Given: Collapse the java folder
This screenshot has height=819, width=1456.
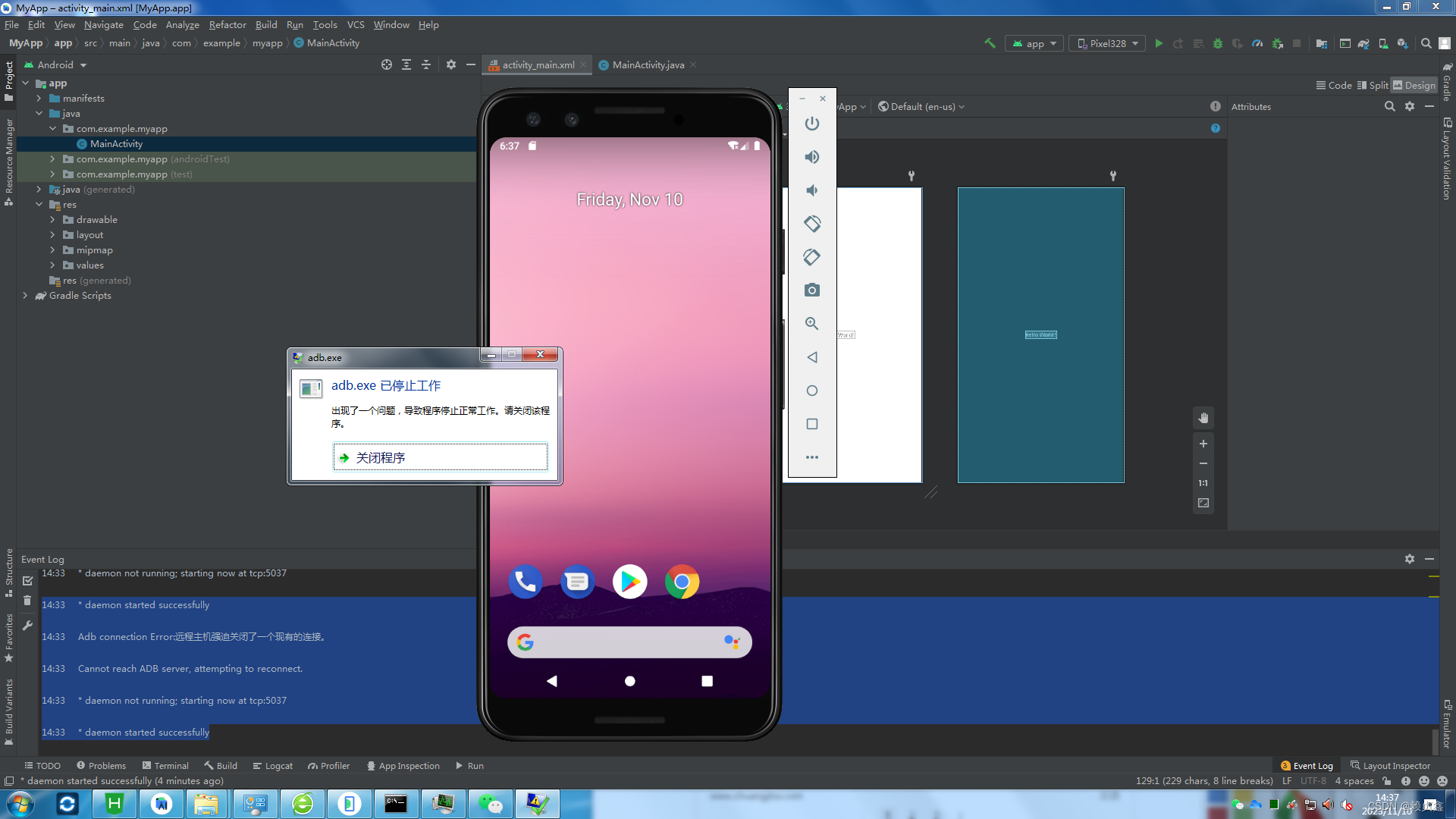Looking at the screenshot, I should pos(39,114).
